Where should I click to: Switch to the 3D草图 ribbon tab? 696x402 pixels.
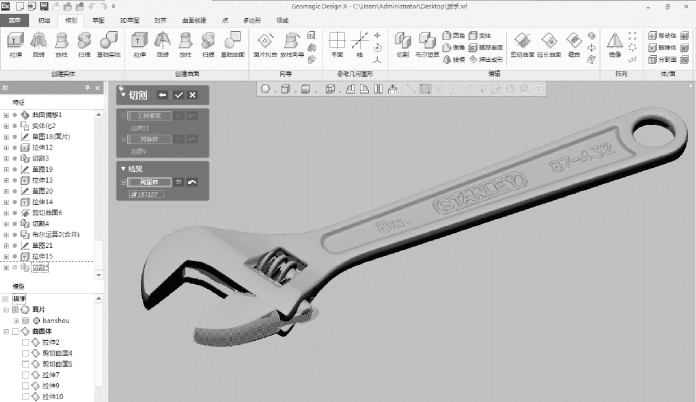129,20
